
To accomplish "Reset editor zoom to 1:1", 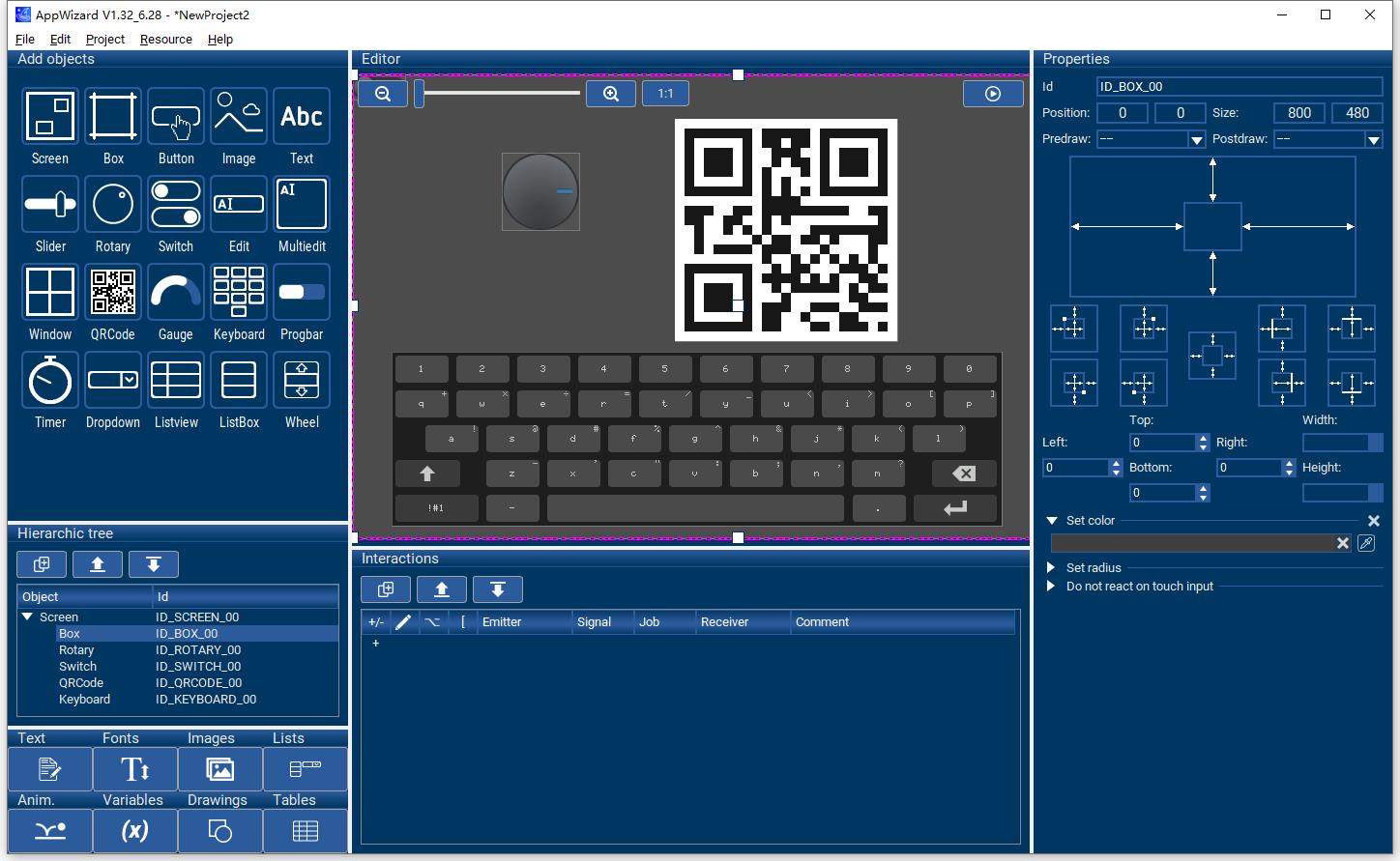I will coord(665,94).
